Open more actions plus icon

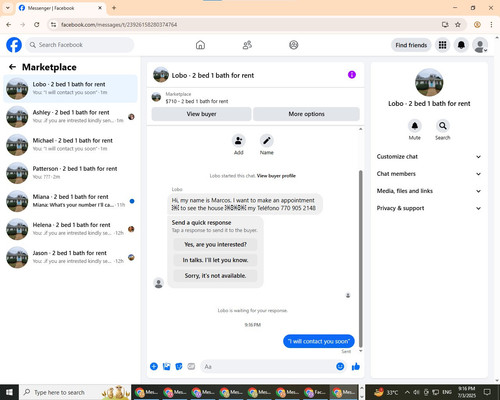tap(154, 367)
